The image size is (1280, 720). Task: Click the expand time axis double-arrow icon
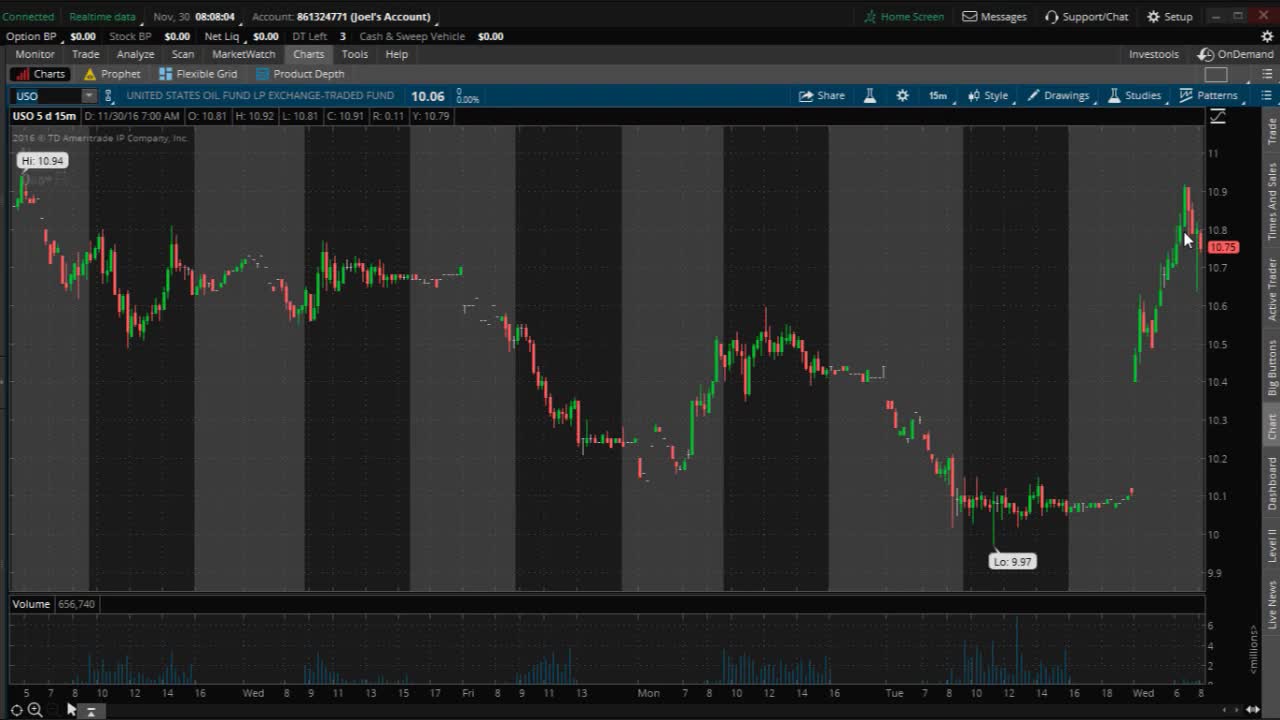pyautogui.click(x=1253, y=710)
